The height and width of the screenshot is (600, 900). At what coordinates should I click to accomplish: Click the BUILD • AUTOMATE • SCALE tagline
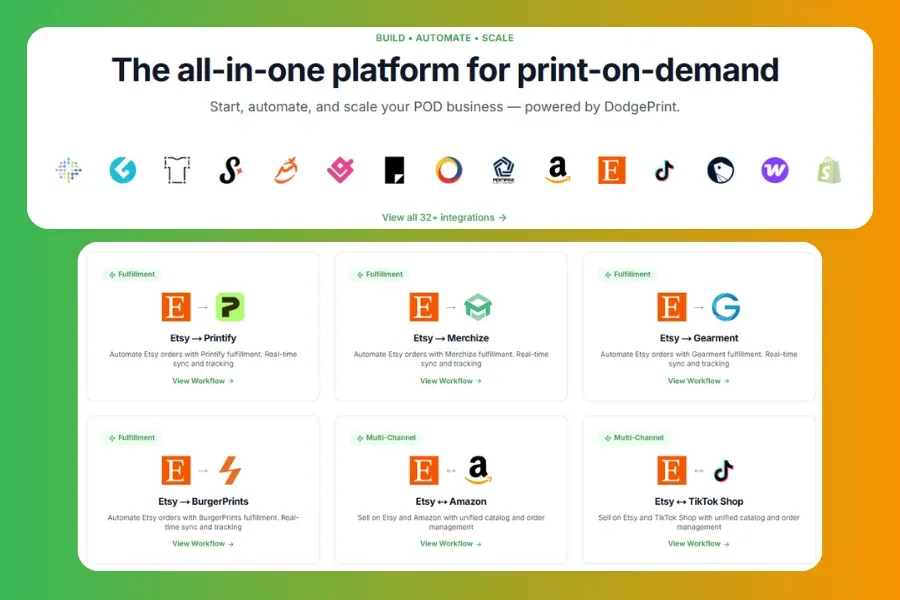[x=445, y=38]
